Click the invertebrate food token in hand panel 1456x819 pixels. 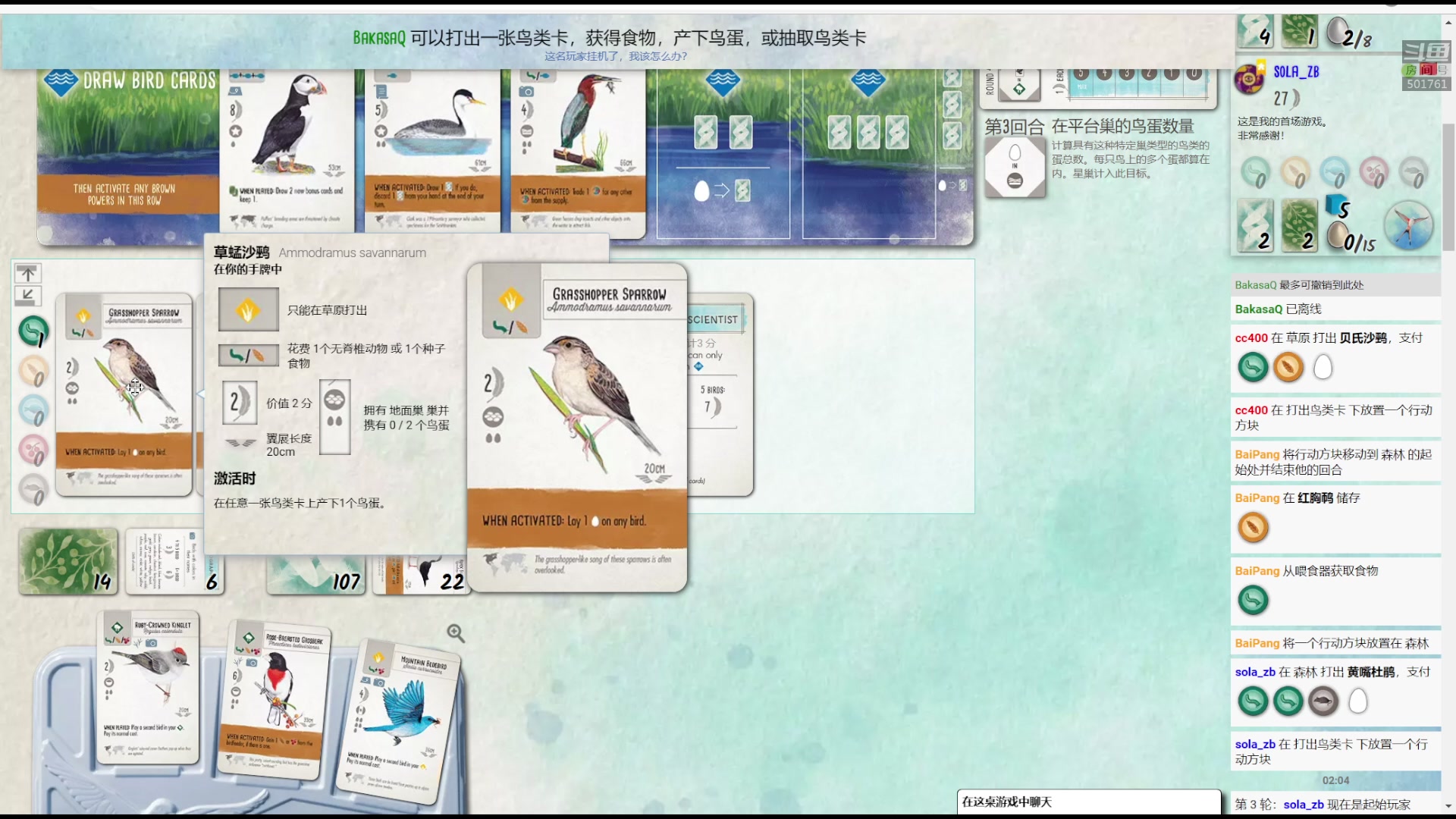(33, 331)
